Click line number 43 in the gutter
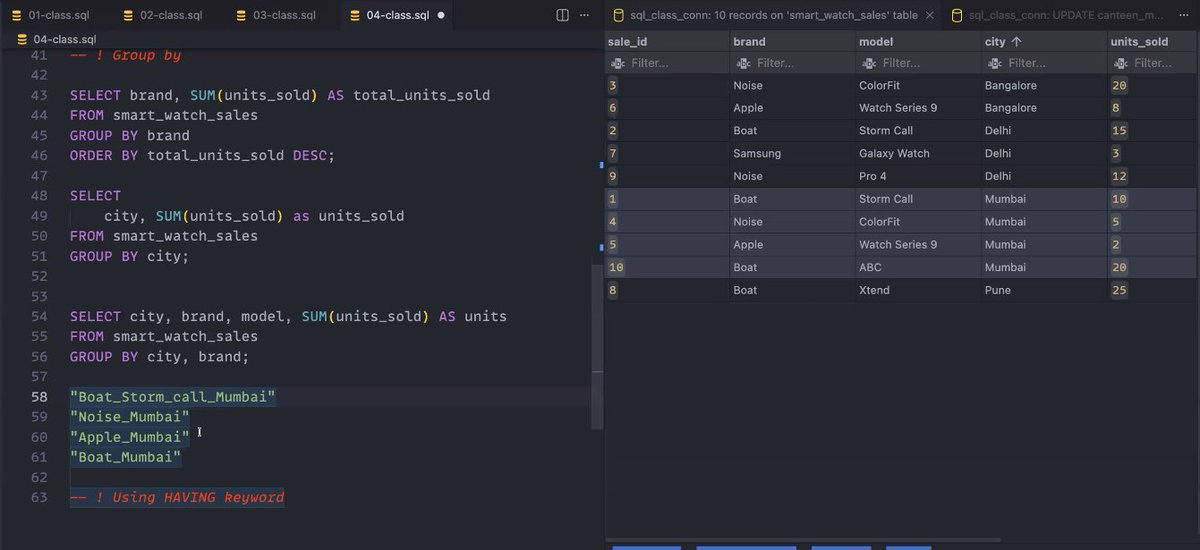 (x=39, y=95)
